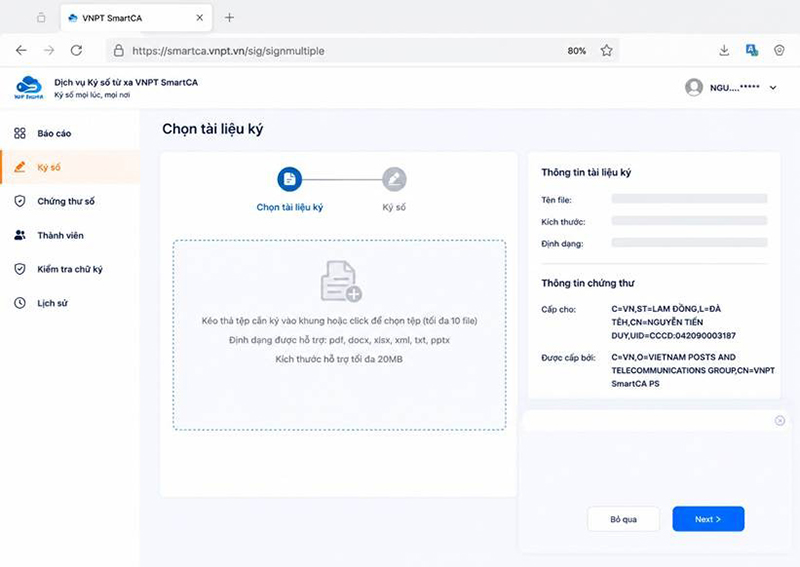Open the browser downloads icon

point(724,51)
